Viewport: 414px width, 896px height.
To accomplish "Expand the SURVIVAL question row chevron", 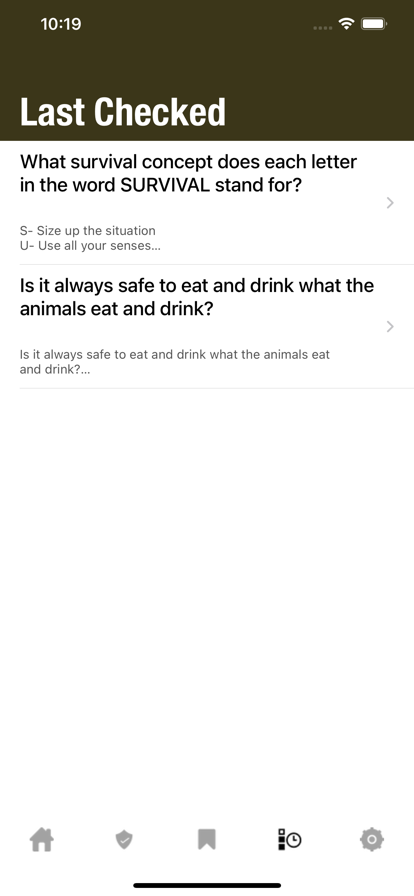I will 390,203.
